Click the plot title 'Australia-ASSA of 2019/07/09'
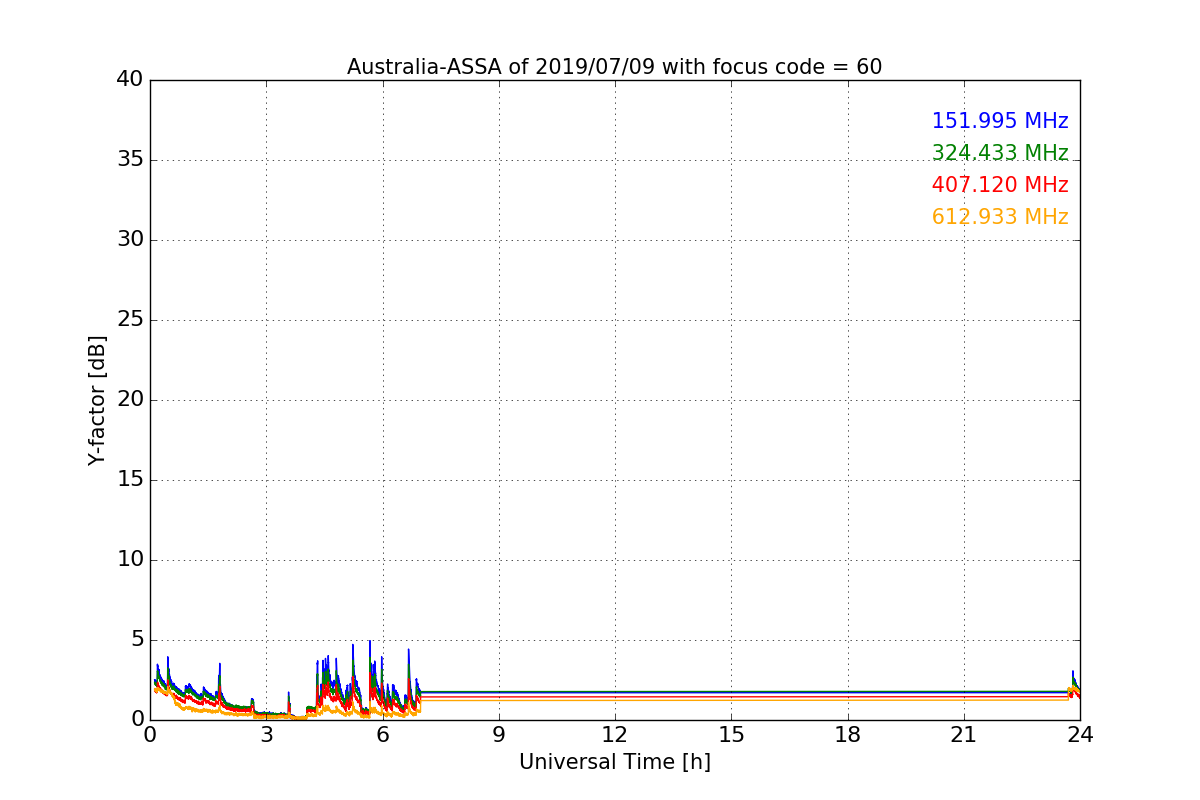Image resolution: width=1200 pixels, height=800 pixels. click(614, 67)
